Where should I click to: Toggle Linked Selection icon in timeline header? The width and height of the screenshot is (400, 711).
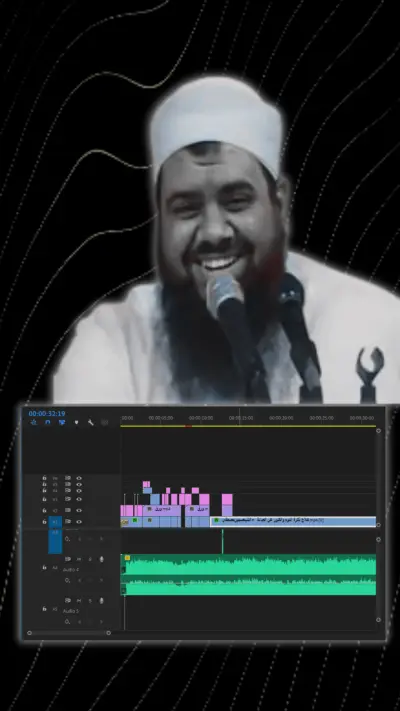coord(62,422)
